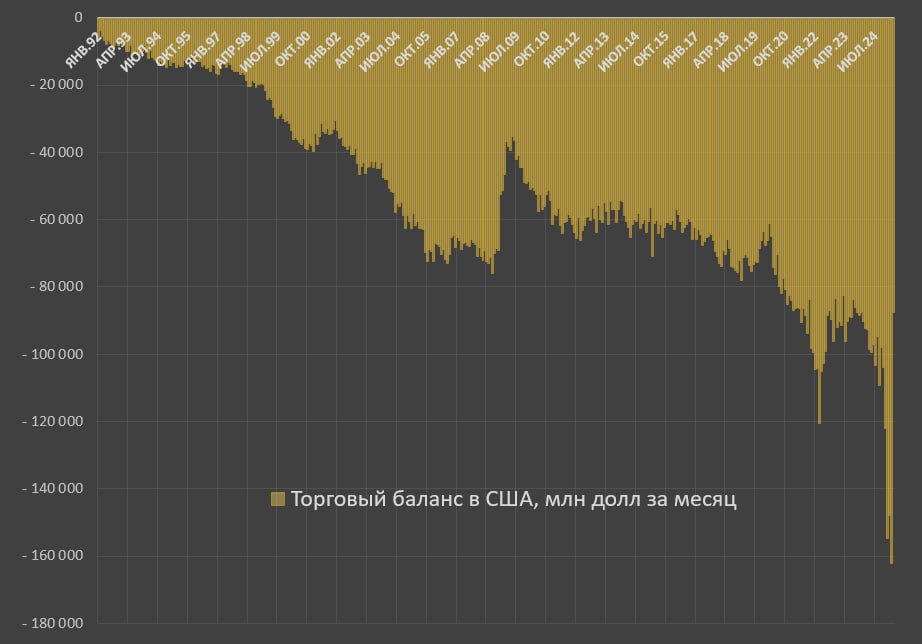Select the -60 000 y-axis label
Viewport: 922px width, 644px height.
(x=56, y=220)
